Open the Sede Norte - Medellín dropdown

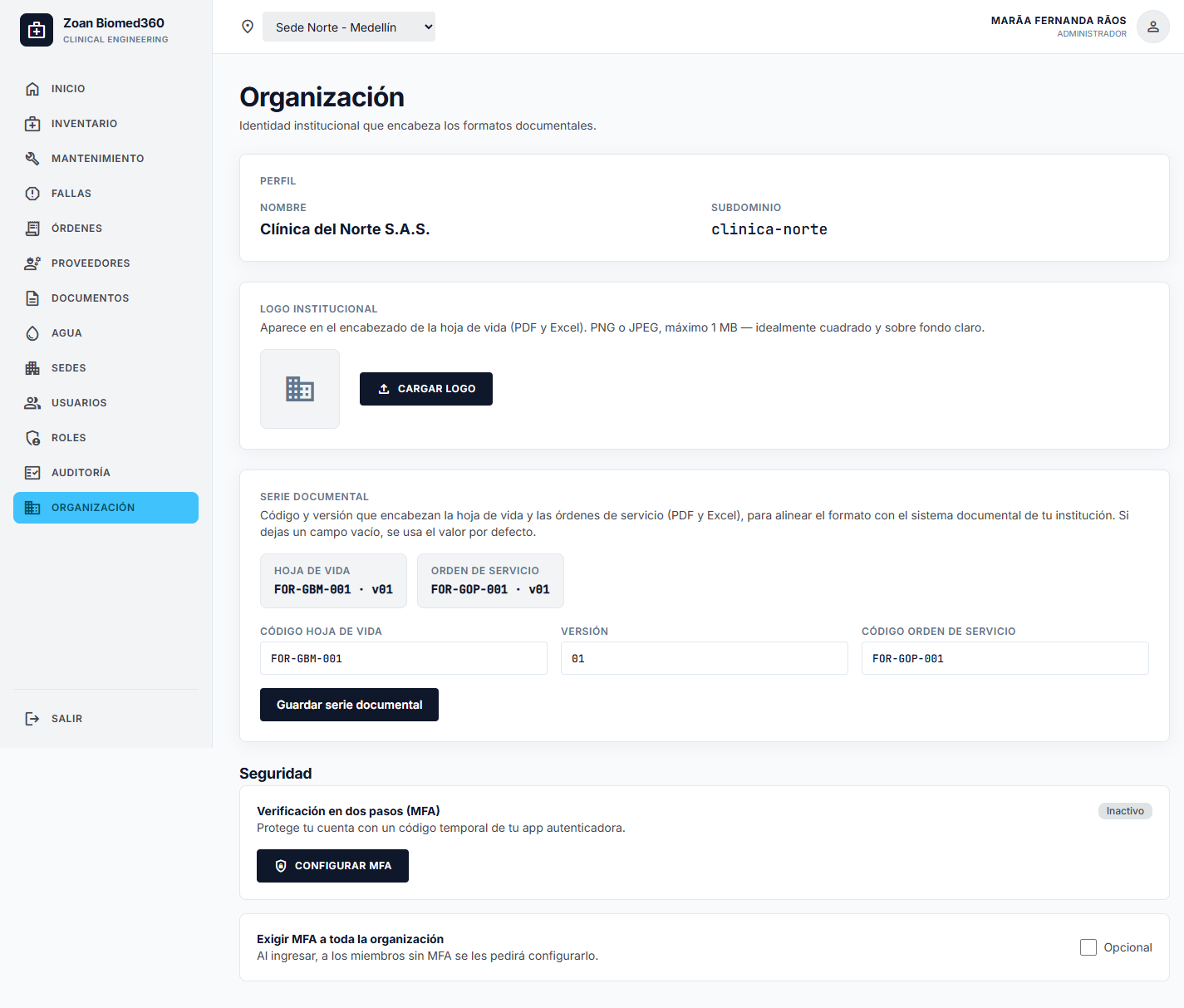[349, 27]
